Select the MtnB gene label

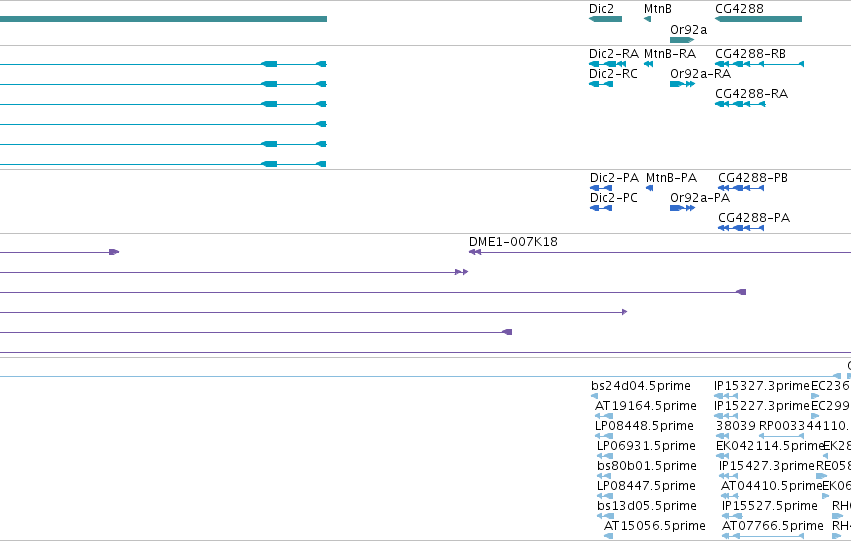[658, 9]
